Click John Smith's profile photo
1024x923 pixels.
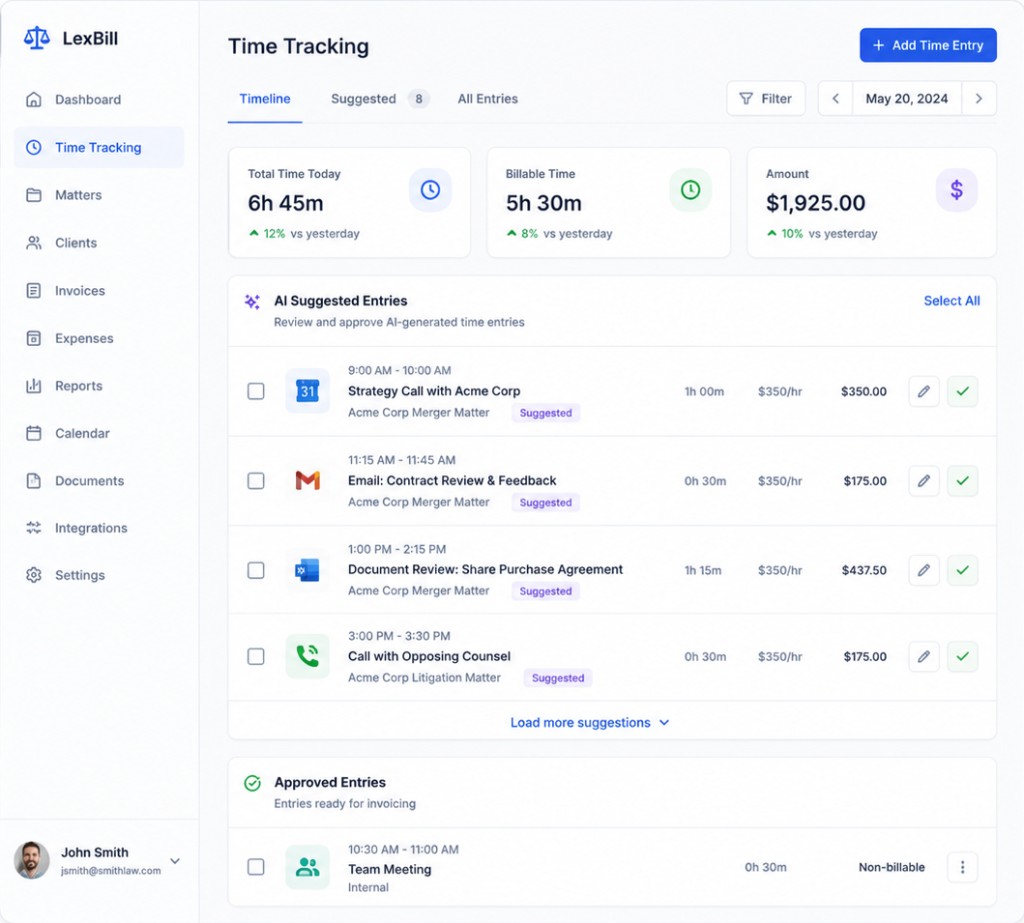(x=32, y=860)
